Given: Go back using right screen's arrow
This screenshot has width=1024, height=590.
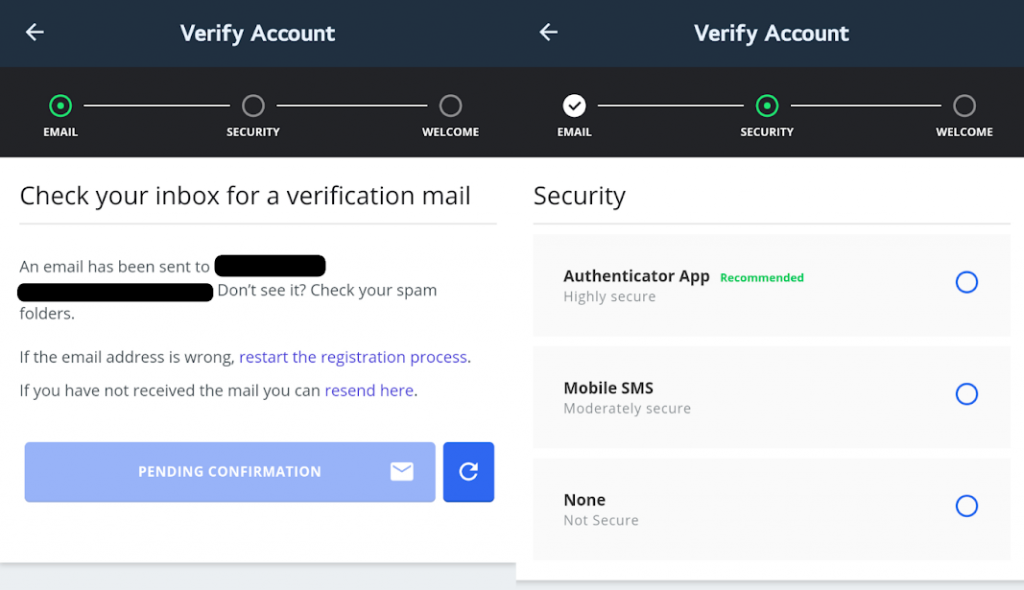Looking at the screenshot, I should point(549,32).
